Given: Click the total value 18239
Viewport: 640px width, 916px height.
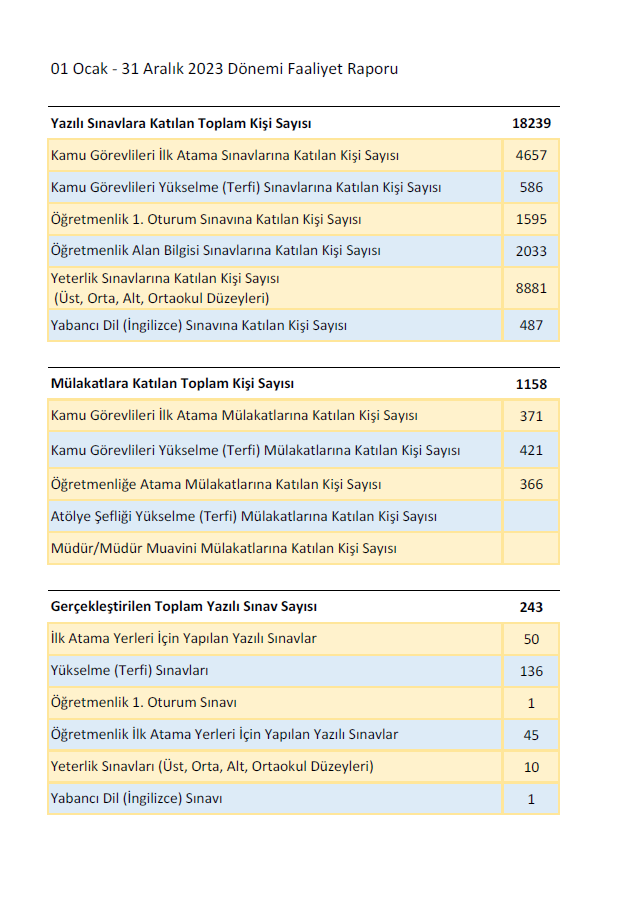Looking at the screenshot, I should (531, 123).
